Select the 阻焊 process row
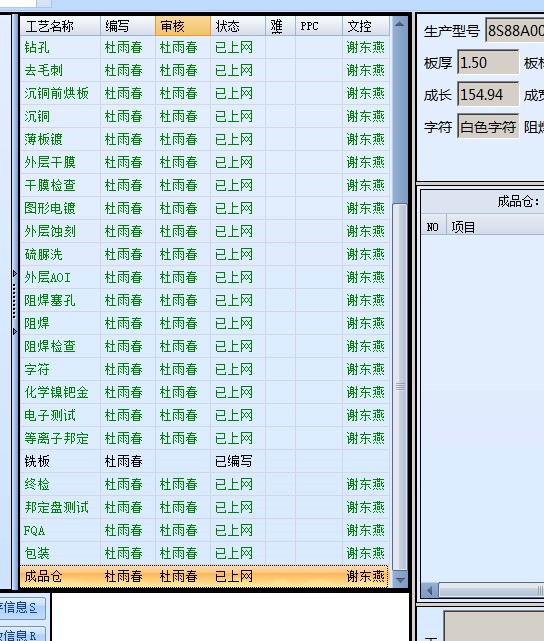This screenshot has height=641, width=544. coord(205,323)
